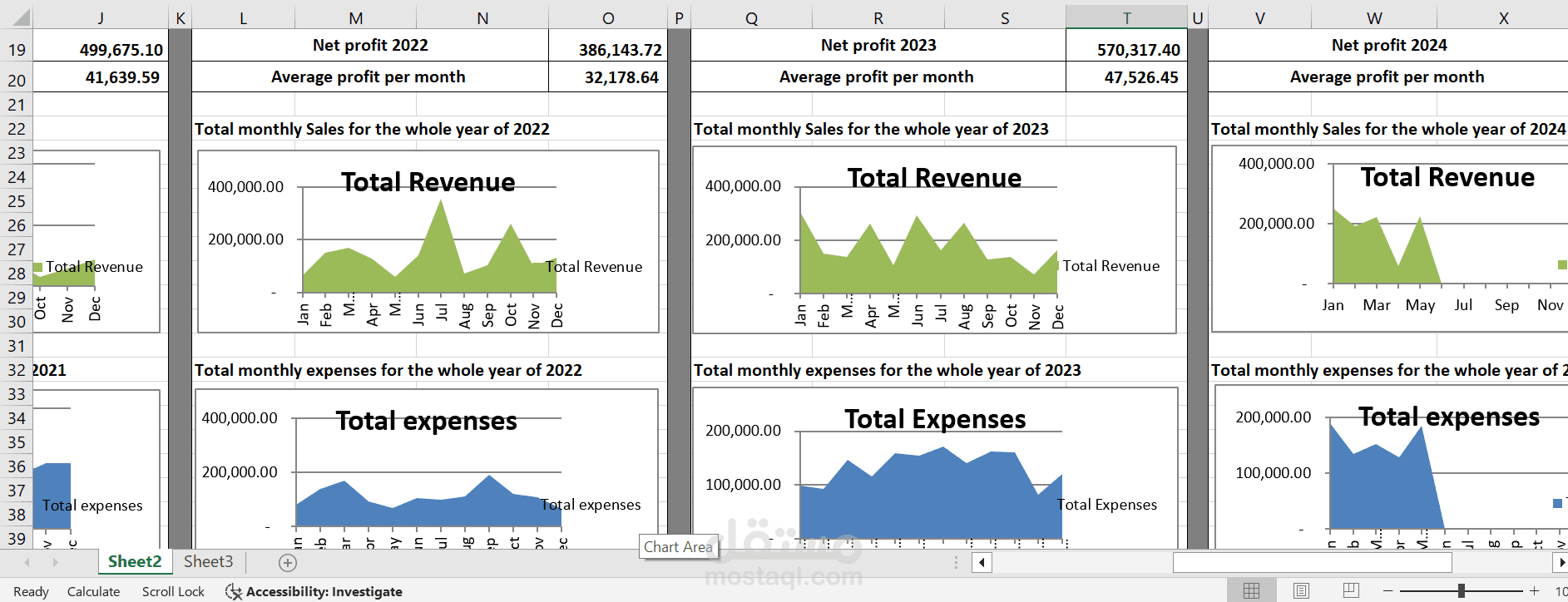
Task: Switch to Page Layout view icon
Action: click(1301, 591)
